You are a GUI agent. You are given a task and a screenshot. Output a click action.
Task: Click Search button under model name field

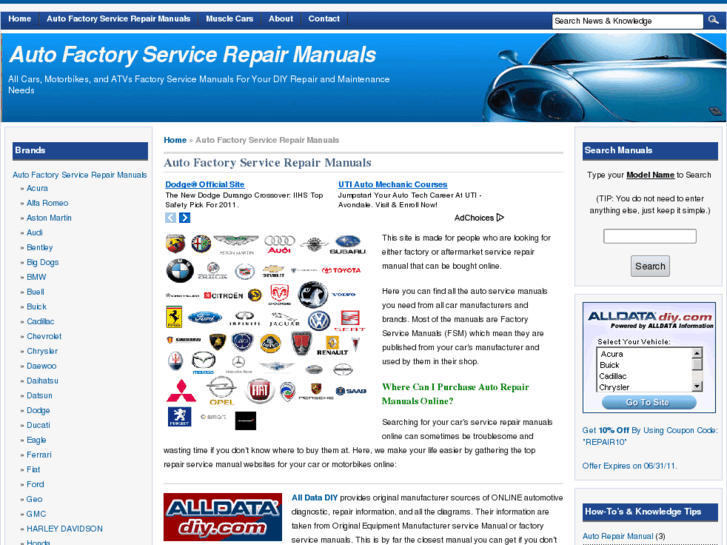pyautogui.click(x=650, y=266)
